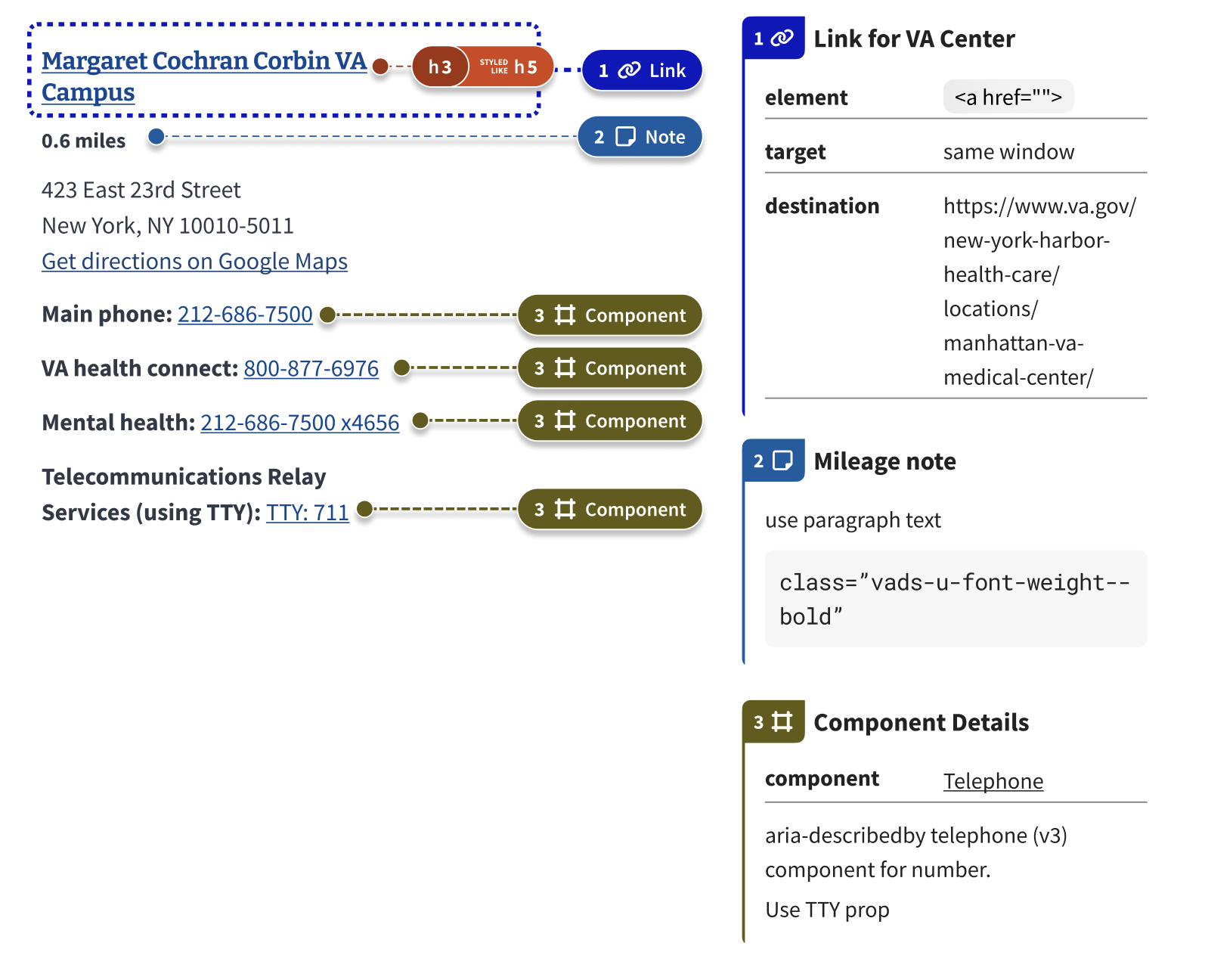Click the vads-u-font-weight--bold code block
1205x980 pixels.
(x=956, y=599)
